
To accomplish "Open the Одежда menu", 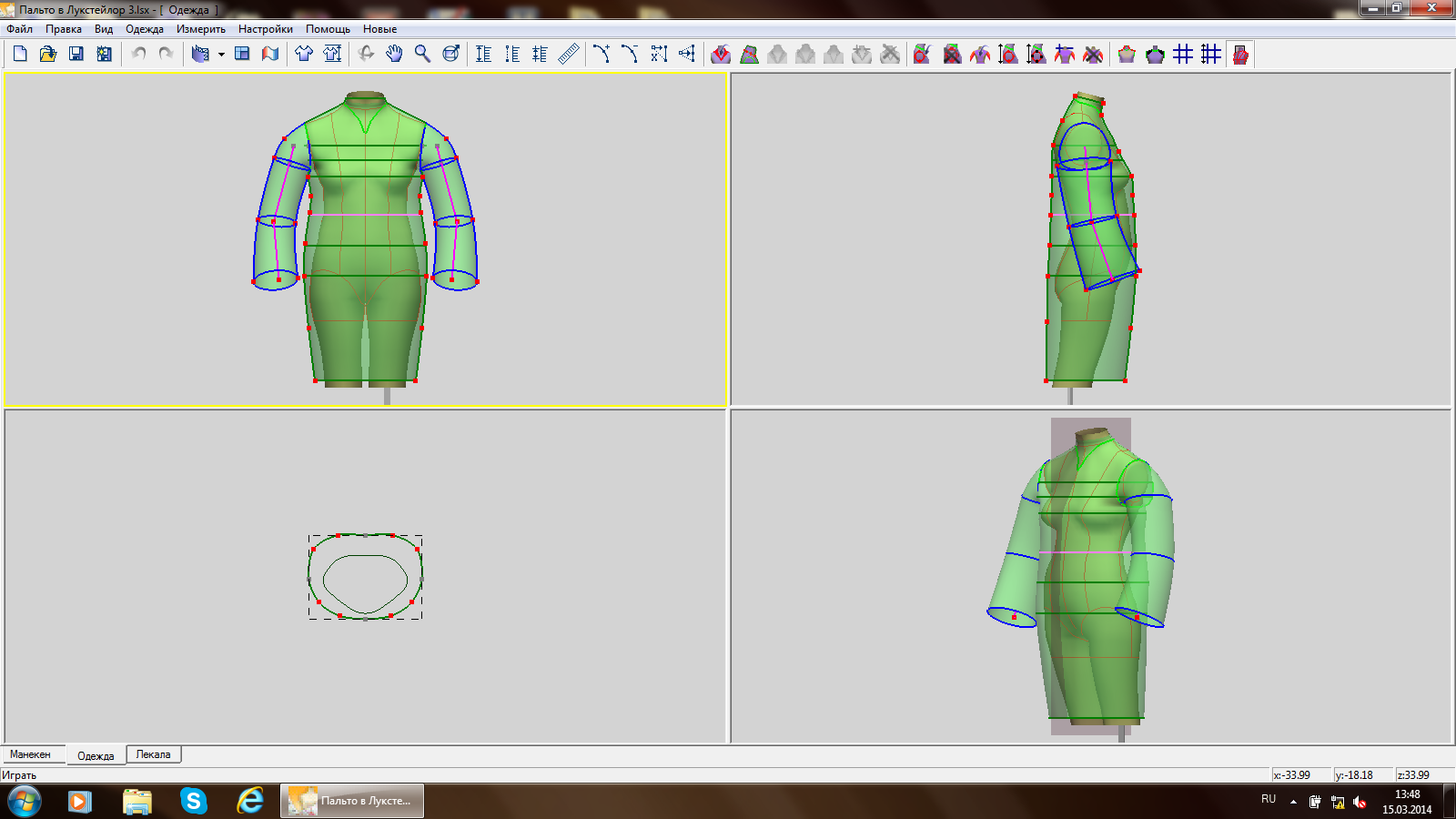I will (144, 29).
